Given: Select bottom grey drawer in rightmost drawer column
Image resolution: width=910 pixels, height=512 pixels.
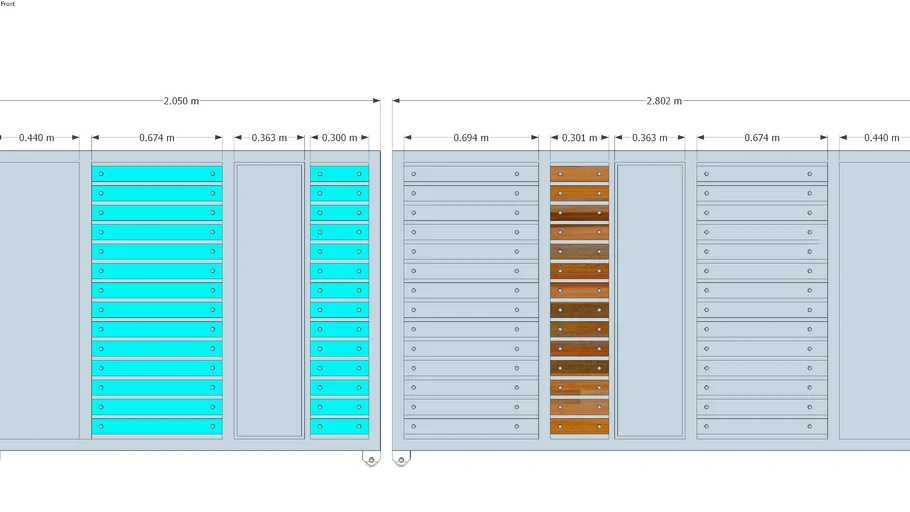Looking at the screenshot, I should 762,427.
